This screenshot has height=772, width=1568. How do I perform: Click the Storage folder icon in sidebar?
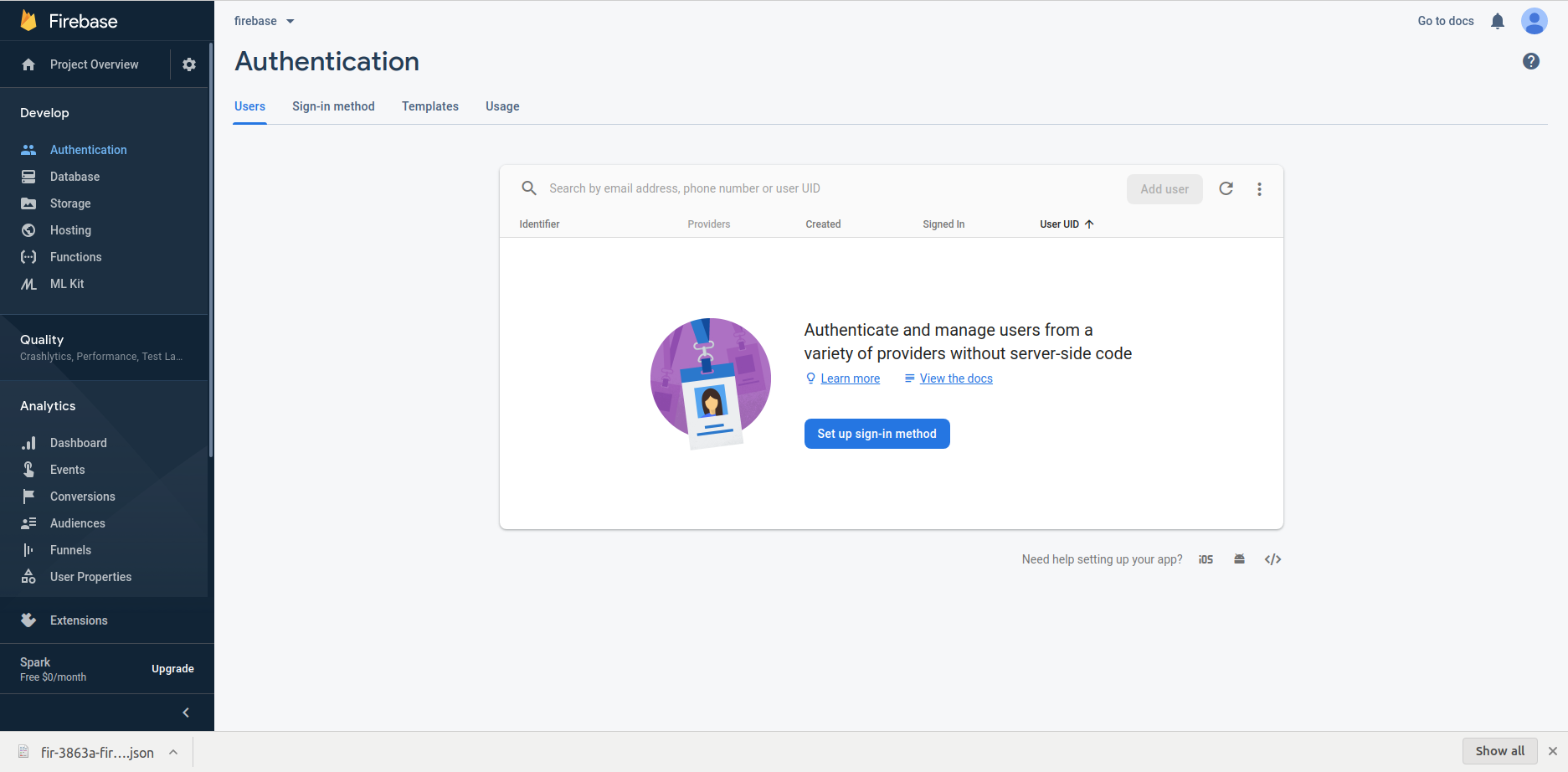(x=28, y=203)
